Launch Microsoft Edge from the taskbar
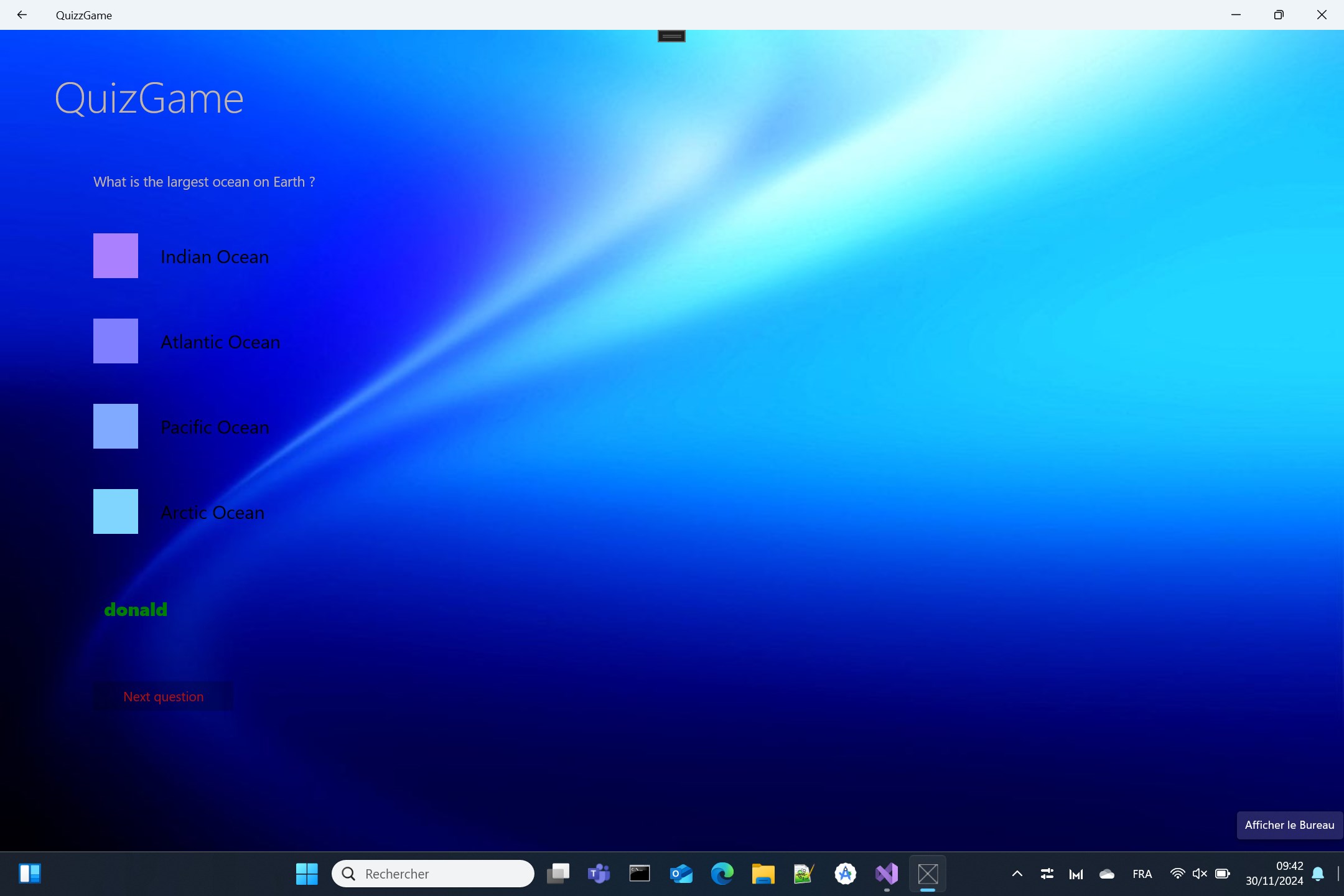Screen dimensions: 1344x896 pyautogui.click(x=722, y=874)
